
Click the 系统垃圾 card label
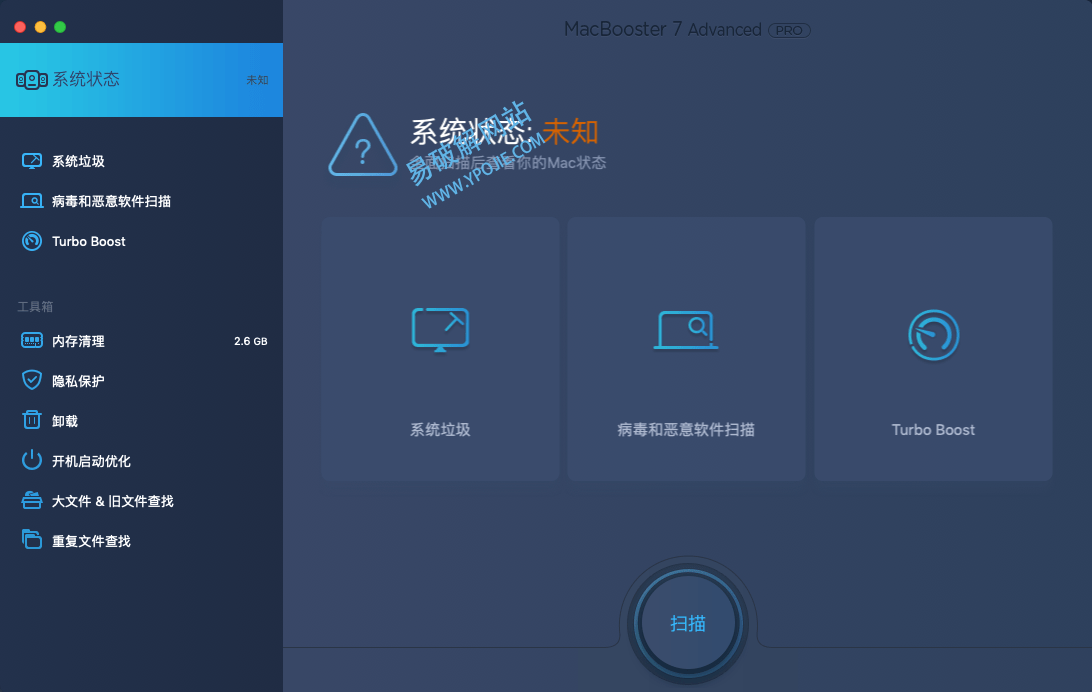tap(440, 430)
